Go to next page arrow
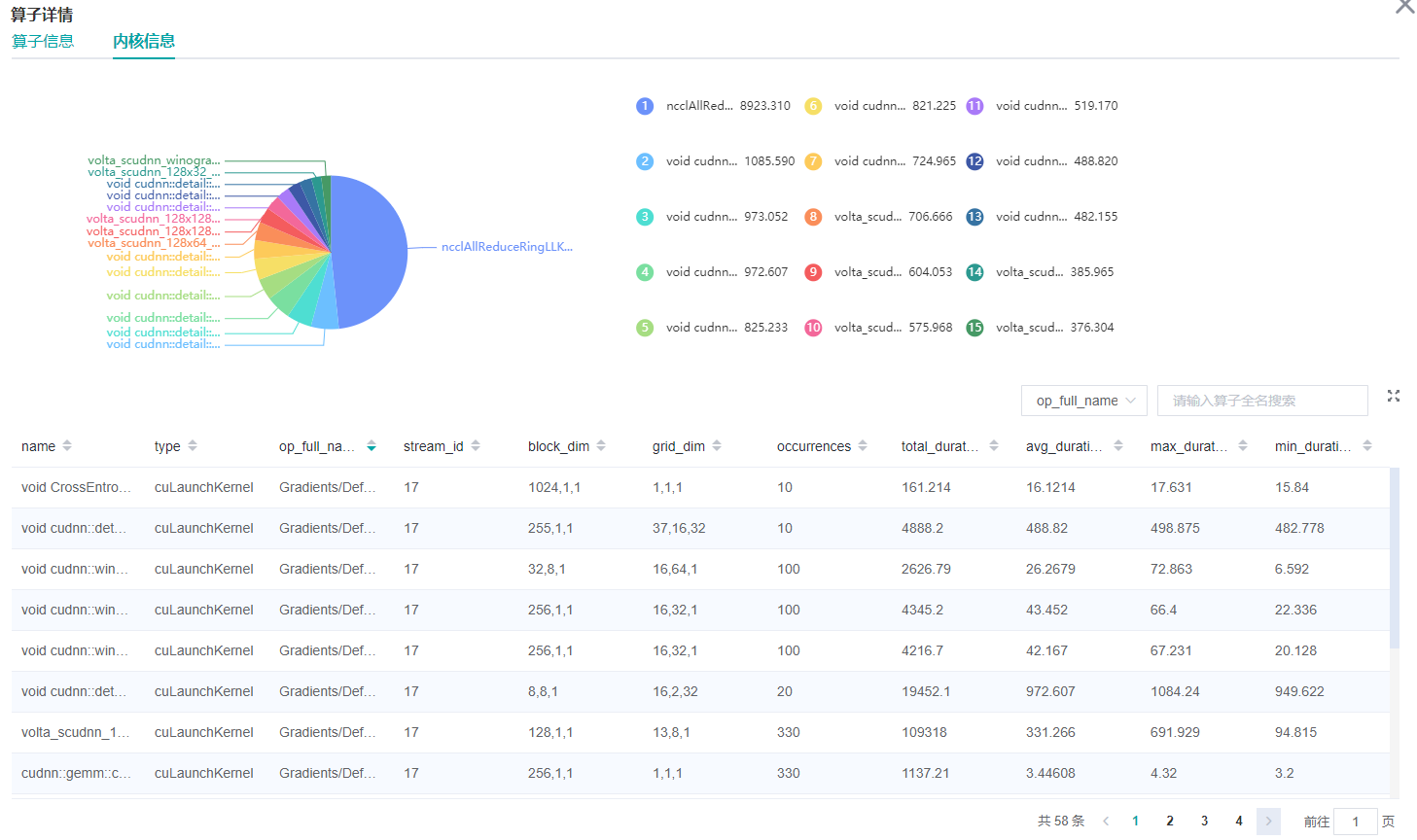Screen dimensions: 1417x840 click(x=1268, y=822)
